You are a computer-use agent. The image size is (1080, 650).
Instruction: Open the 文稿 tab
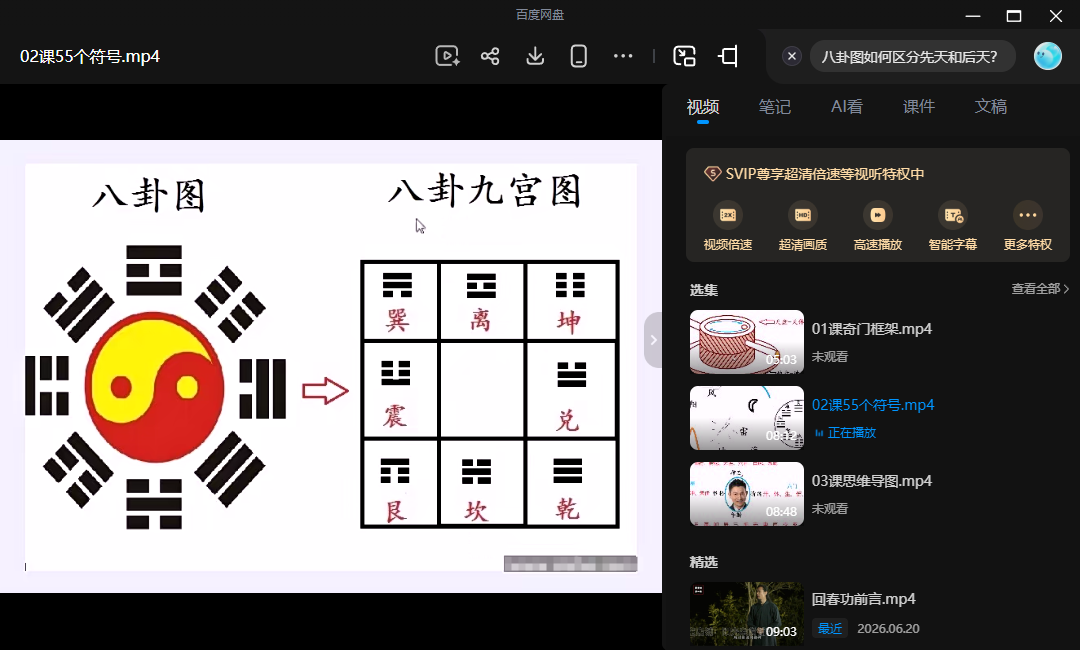pos(990,107)
